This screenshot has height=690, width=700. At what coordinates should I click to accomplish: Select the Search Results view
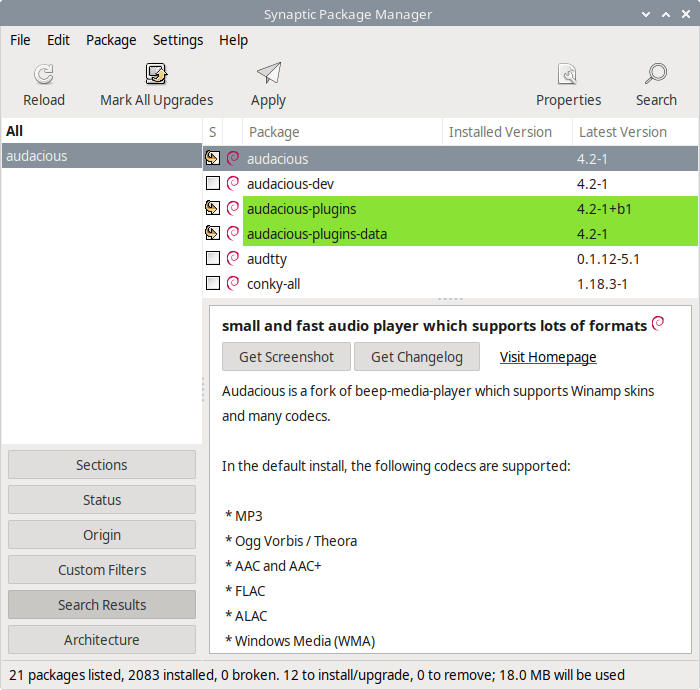(102, 605)
